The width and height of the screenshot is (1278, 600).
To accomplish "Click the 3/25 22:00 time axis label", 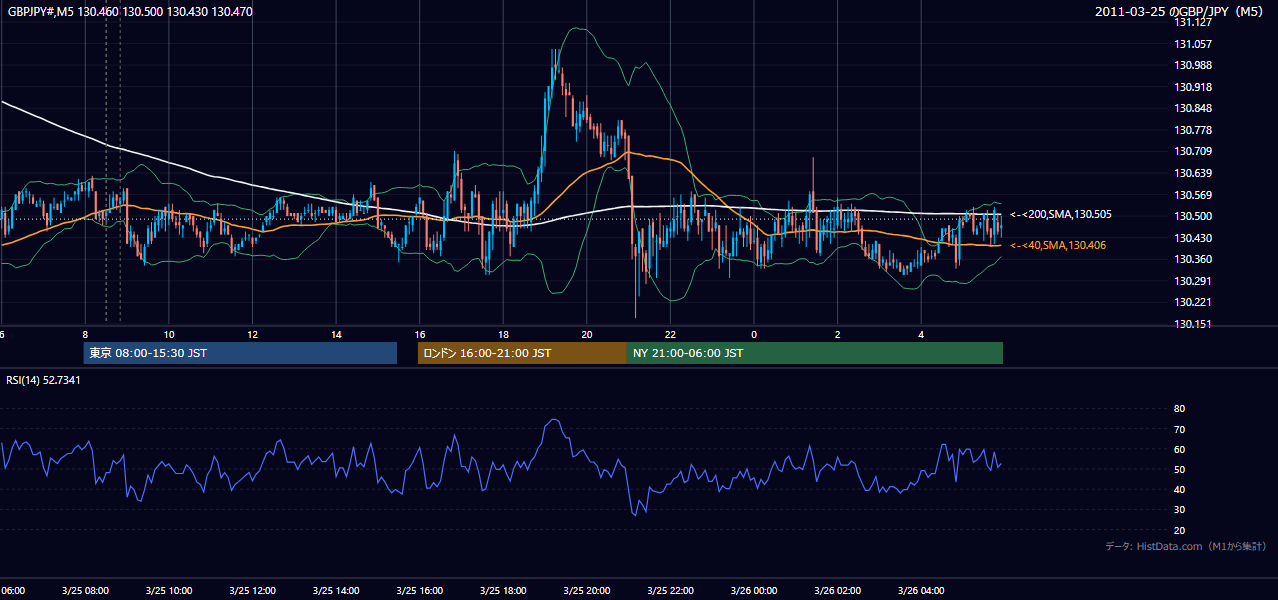I will point(670,591).
